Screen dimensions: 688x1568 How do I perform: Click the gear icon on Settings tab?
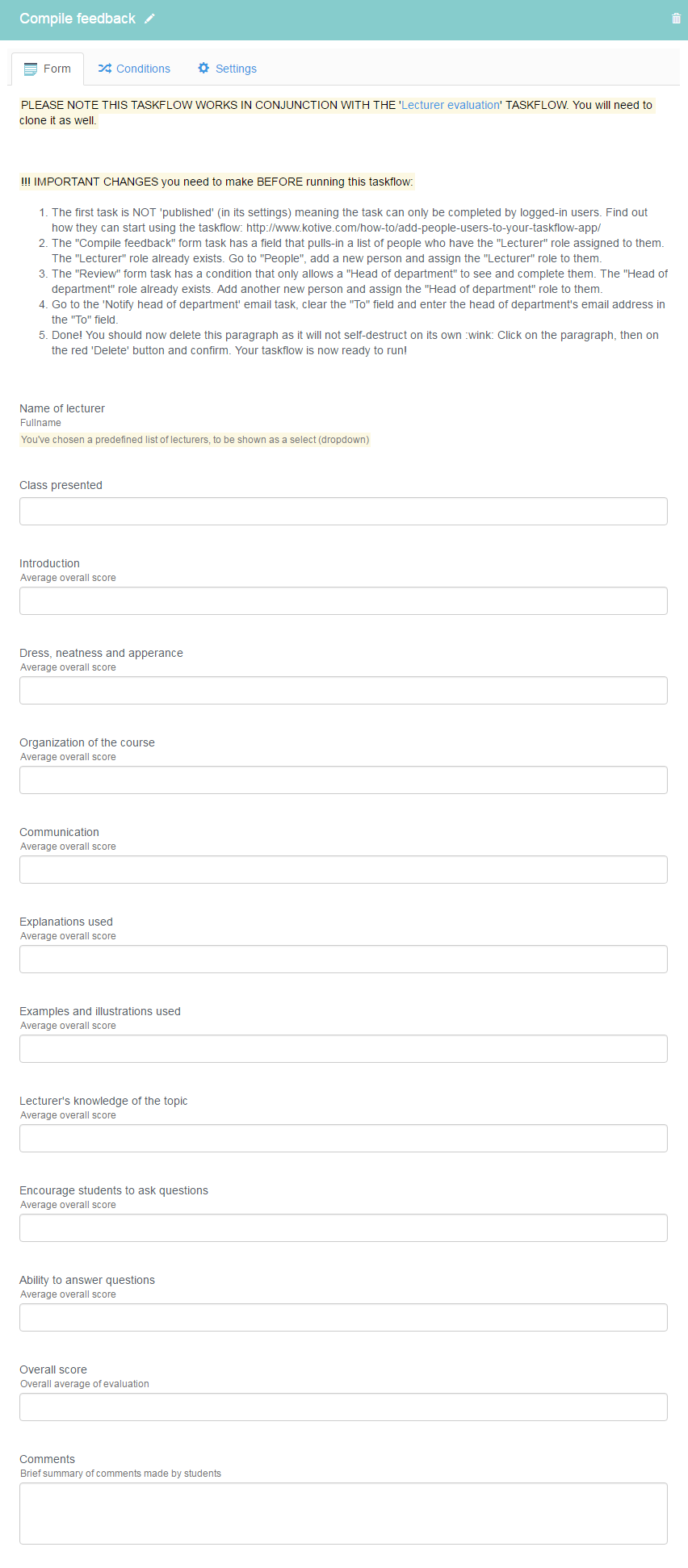click(203, 69)
